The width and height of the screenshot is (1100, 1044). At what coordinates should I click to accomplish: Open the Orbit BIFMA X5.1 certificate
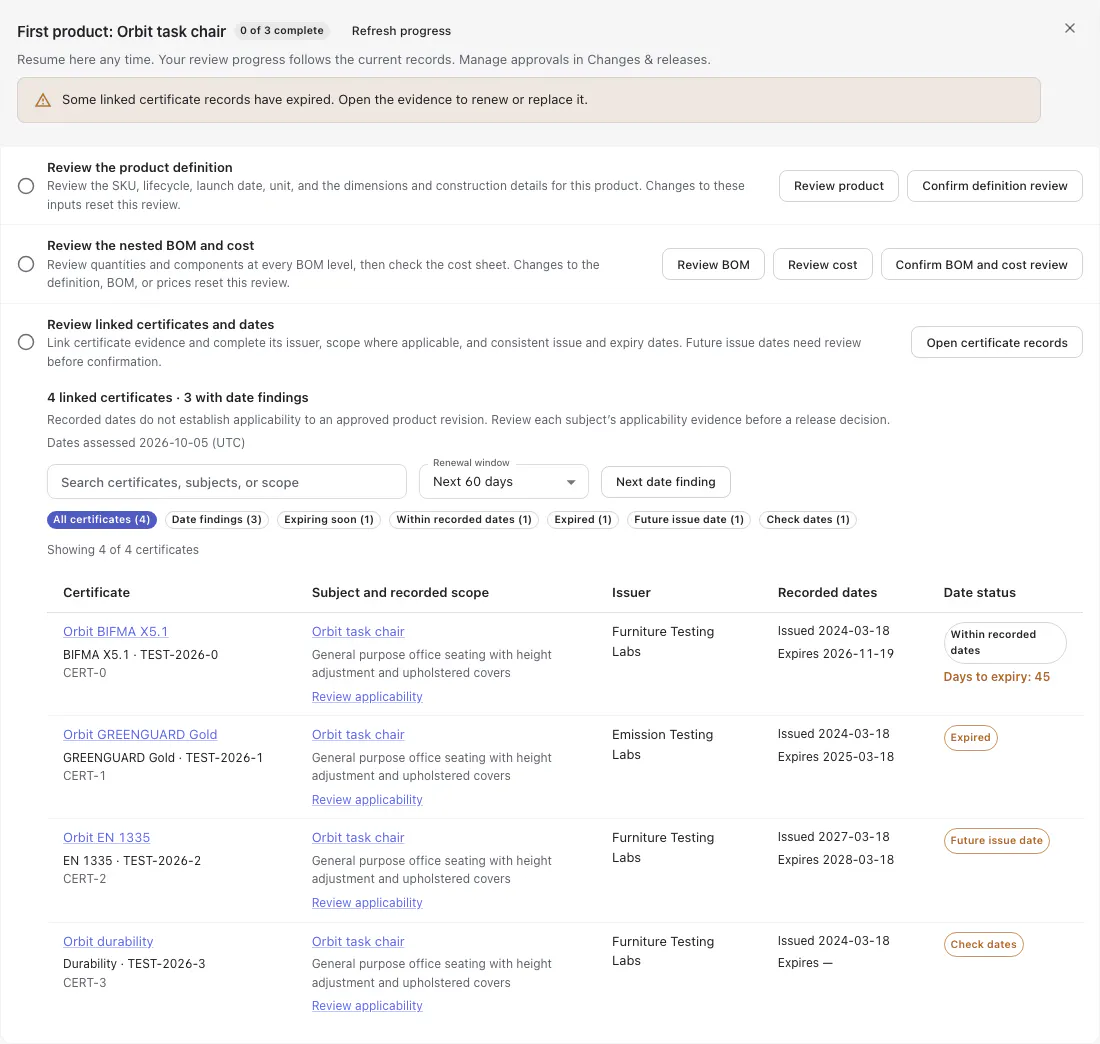coord(116,631)
